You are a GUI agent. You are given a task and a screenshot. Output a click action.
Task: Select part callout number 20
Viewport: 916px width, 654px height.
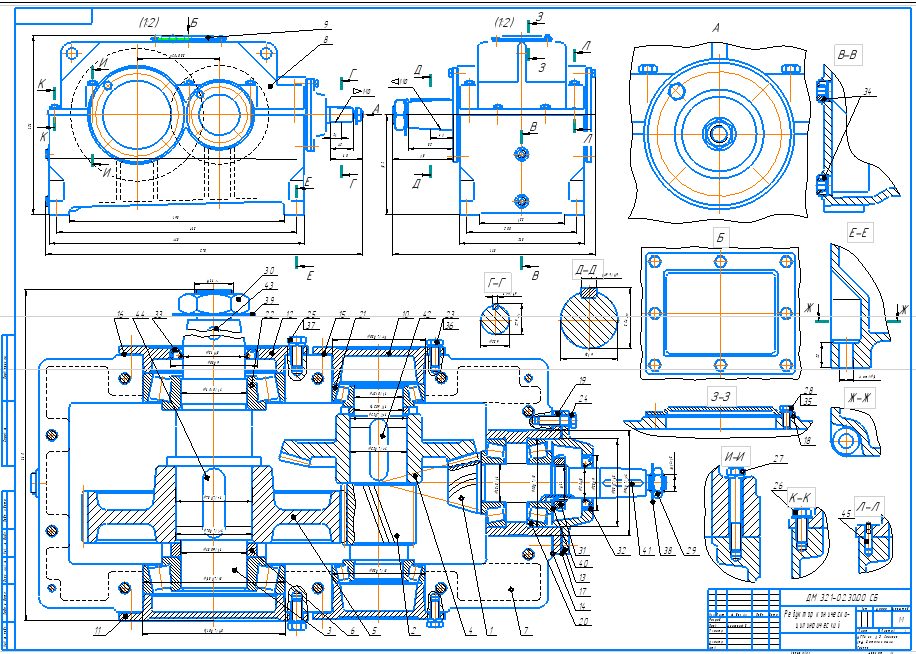(x=583, y=621)
